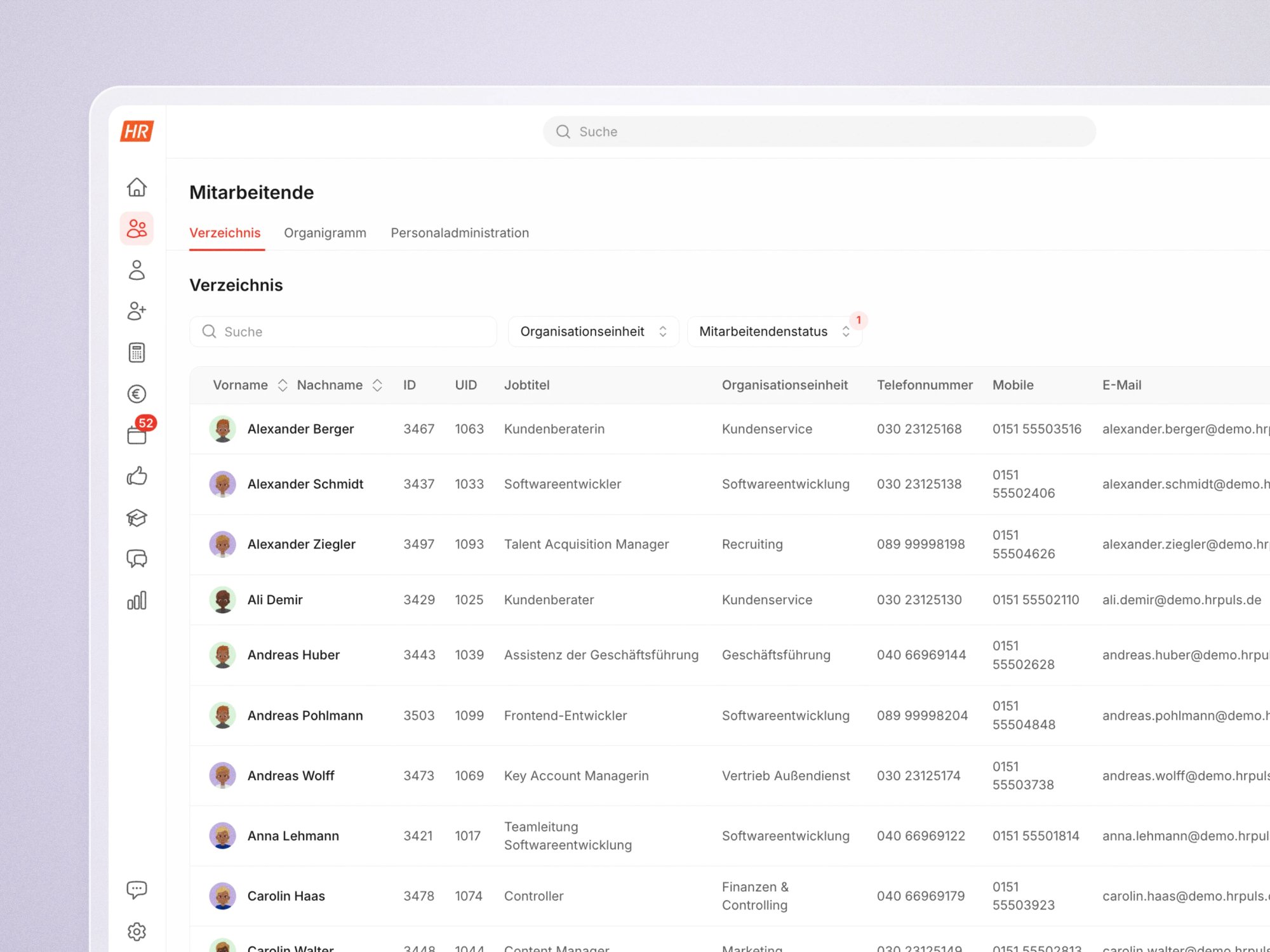Open the euro payroll icon
1270x952 pixels.
click(137, 393)
